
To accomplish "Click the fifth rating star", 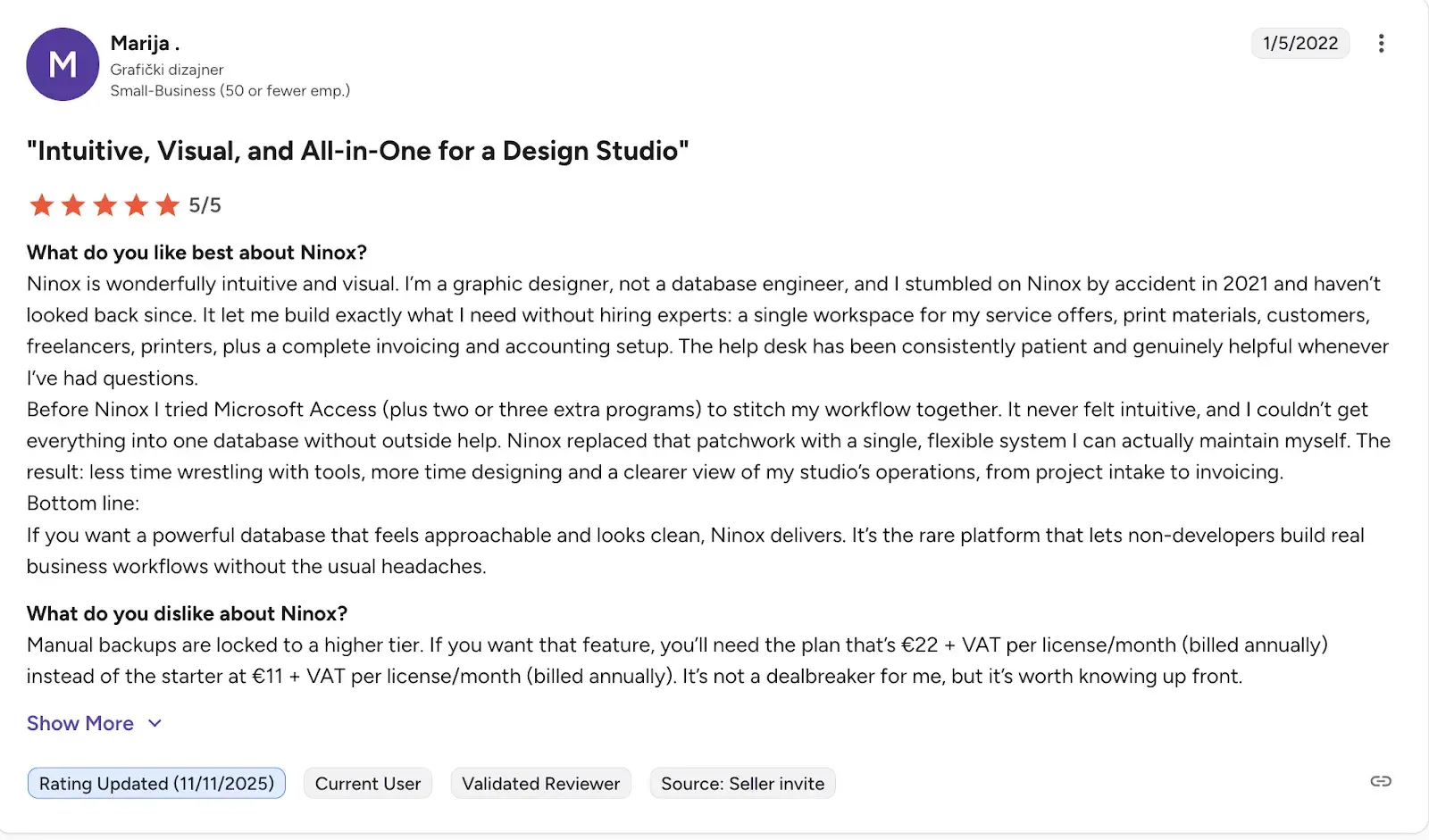I will pyautogui.click(x=167, y=205).
